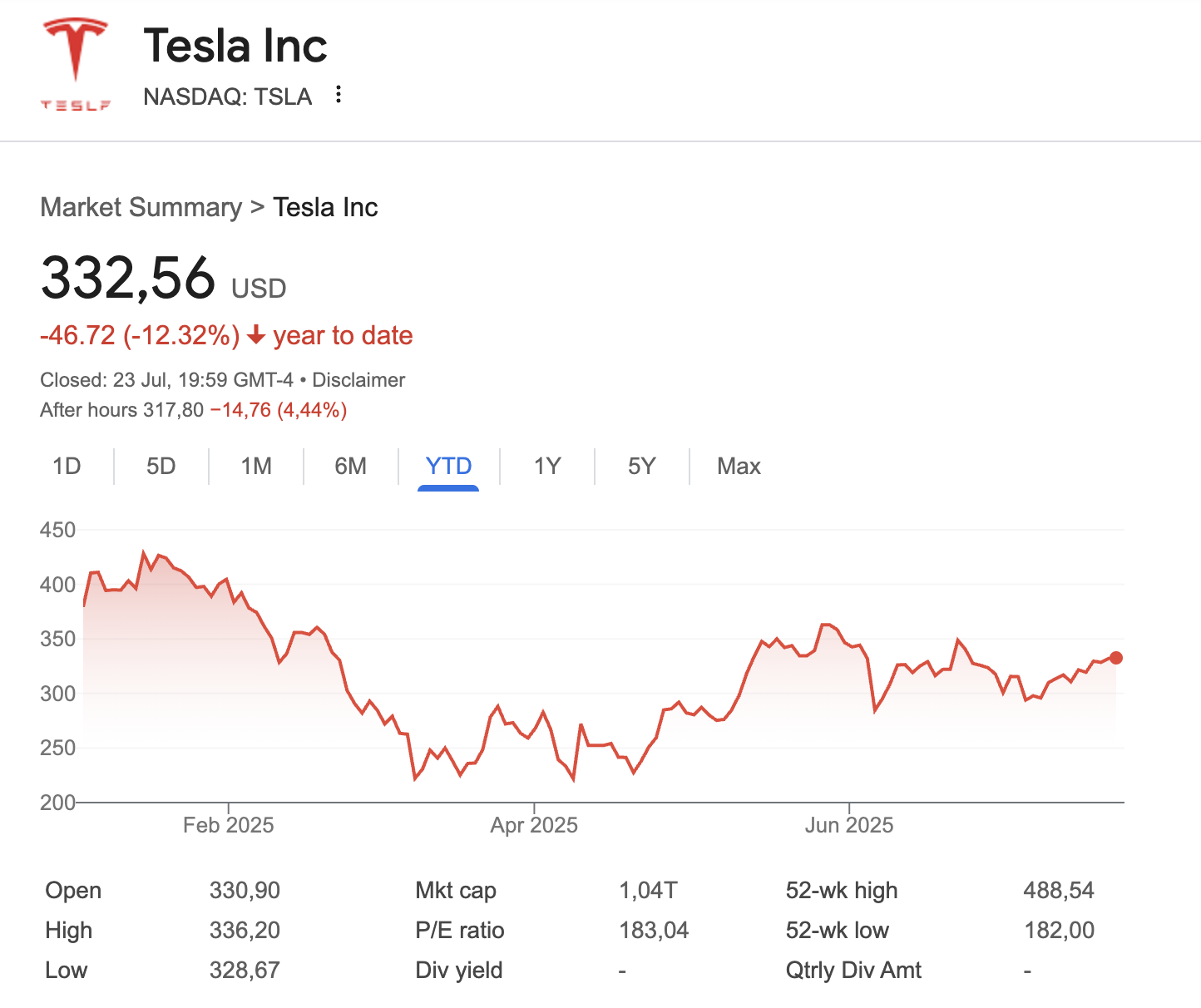Image resolution: width=1201 pixels, height=1008 pixels.
Task: Select the 6M time range
Action: pos(350,466)
